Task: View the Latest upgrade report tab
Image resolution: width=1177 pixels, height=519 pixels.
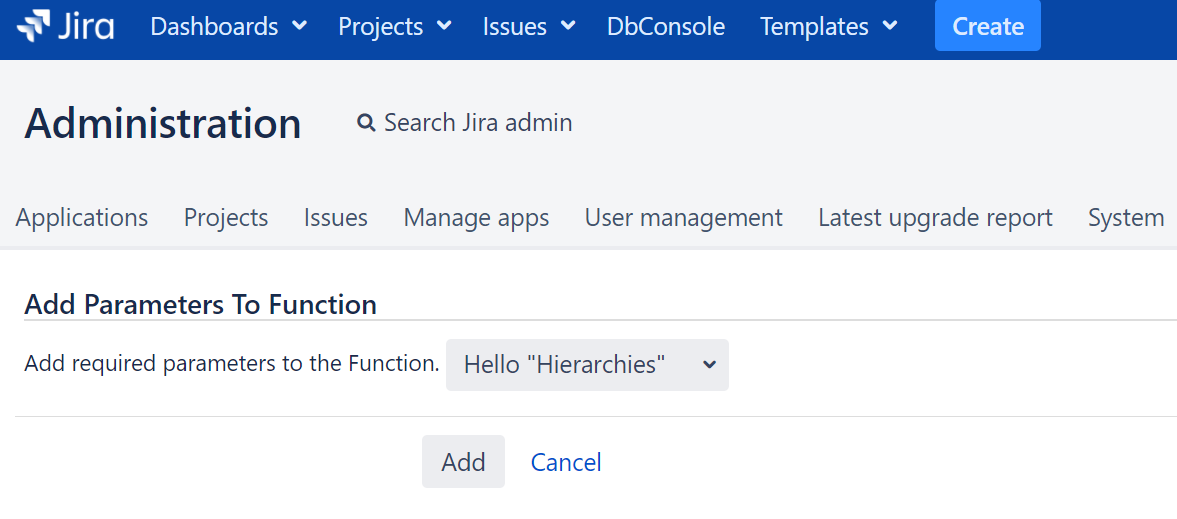Action: pos(935,217)
